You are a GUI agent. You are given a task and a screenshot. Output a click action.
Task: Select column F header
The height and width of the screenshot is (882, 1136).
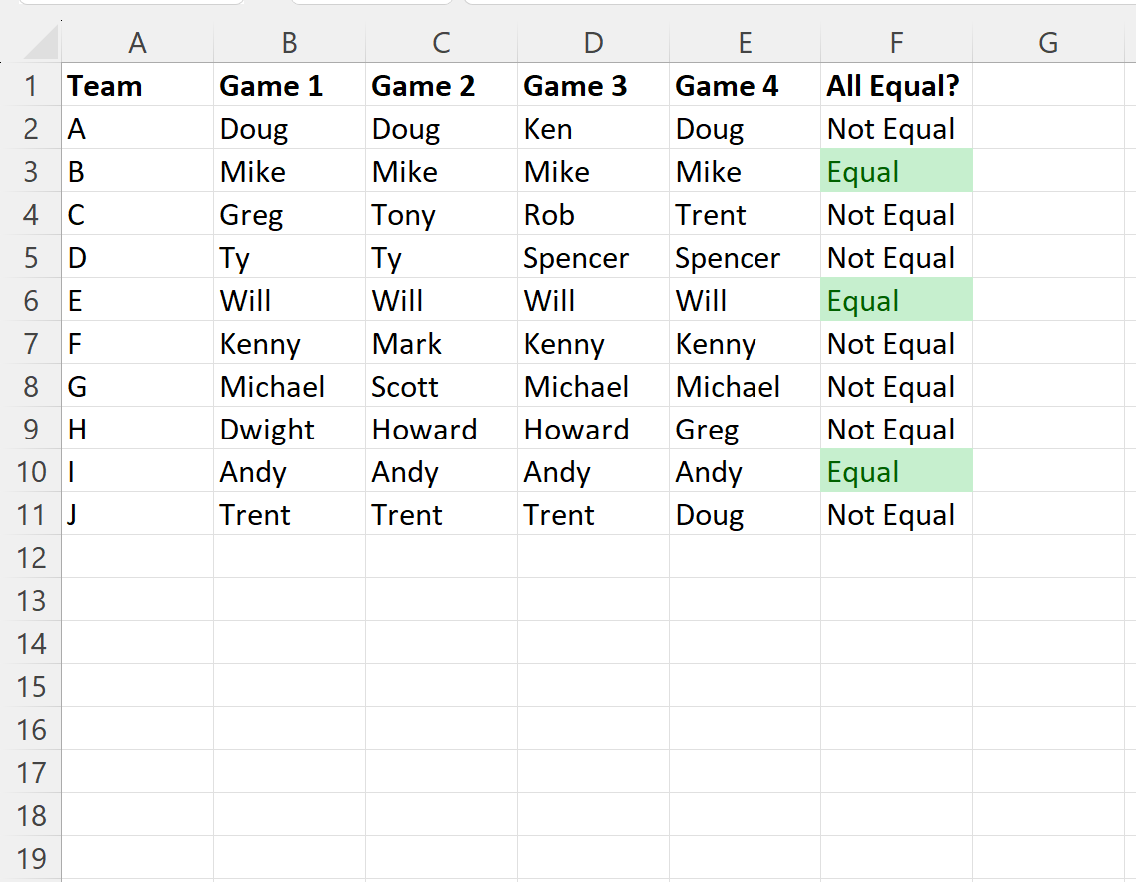point(896,43)
